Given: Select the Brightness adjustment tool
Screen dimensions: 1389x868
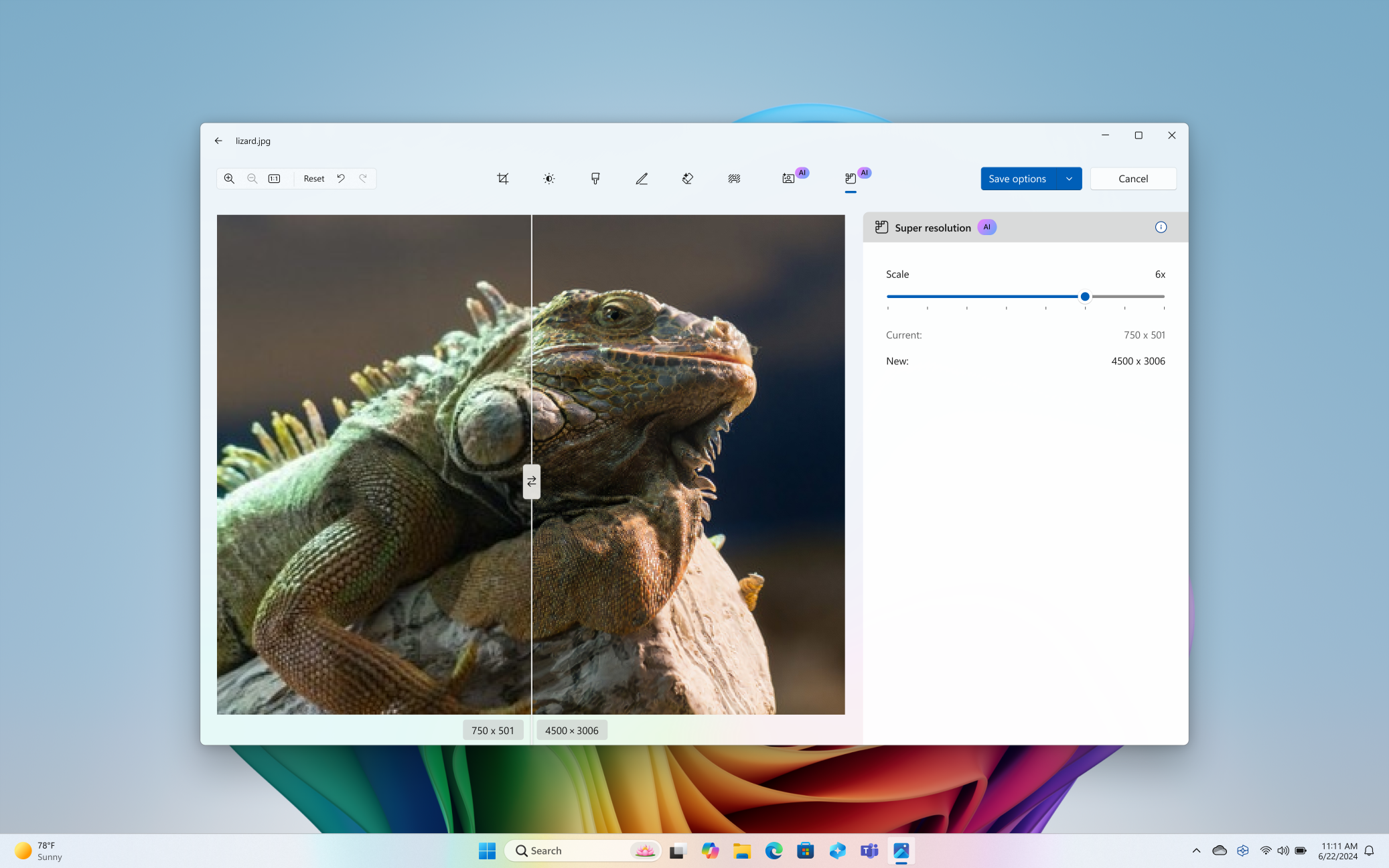Looking at the screenshot, I should coord(548,178).
